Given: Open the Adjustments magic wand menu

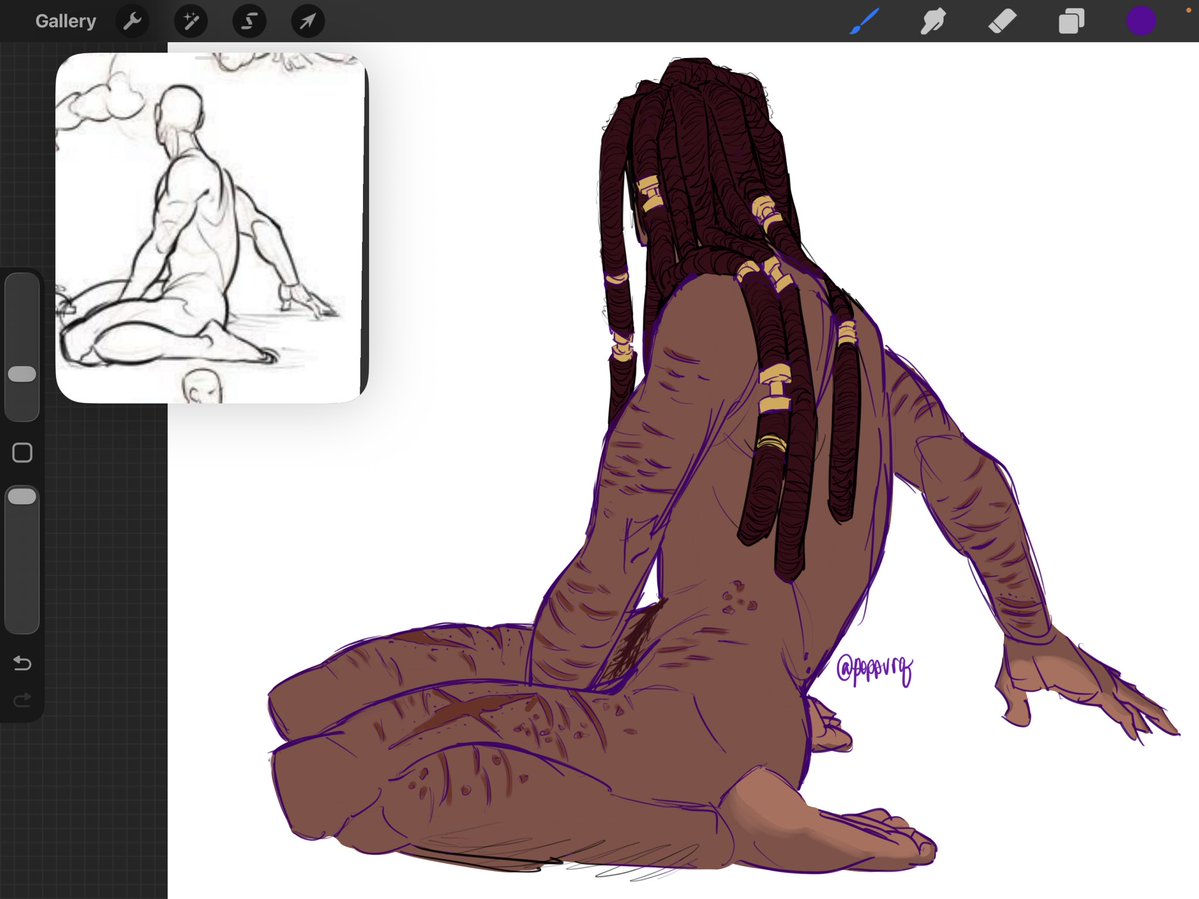Looking at the screenshot, I should 191,21.
